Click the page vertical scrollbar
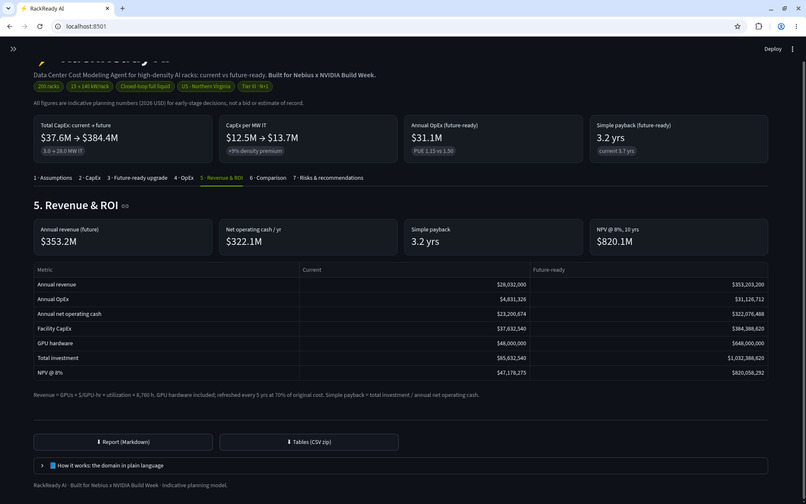Screen dimensions: 806x504 pos(803,278)
